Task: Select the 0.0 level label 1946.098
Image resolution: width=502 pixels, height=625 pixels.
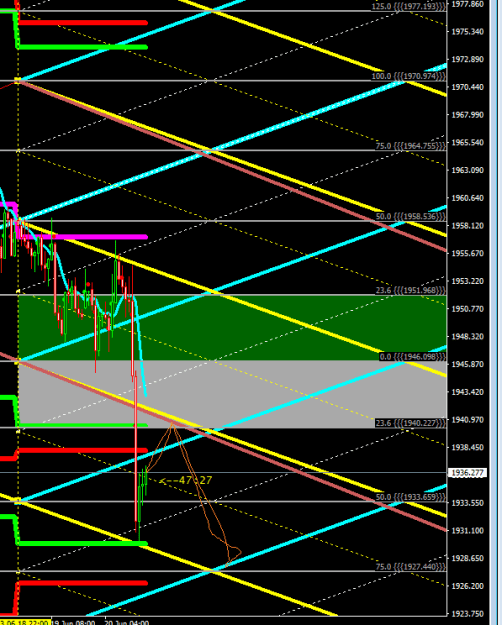Action: tap(413, 356)
